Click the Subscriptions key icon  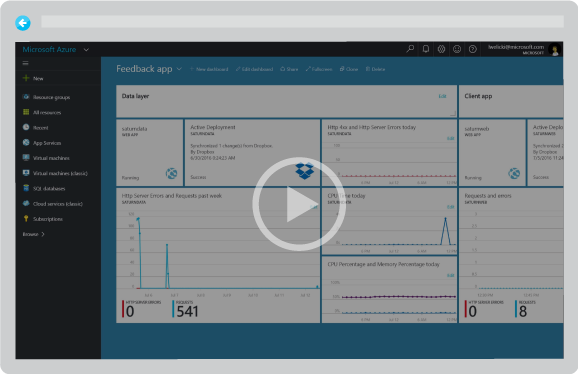(x=26, y=219)
